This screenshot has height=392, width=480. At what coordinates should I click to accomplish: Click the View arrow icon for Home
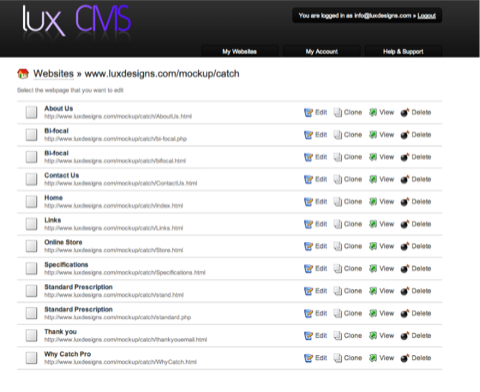(x=373, y=202)
